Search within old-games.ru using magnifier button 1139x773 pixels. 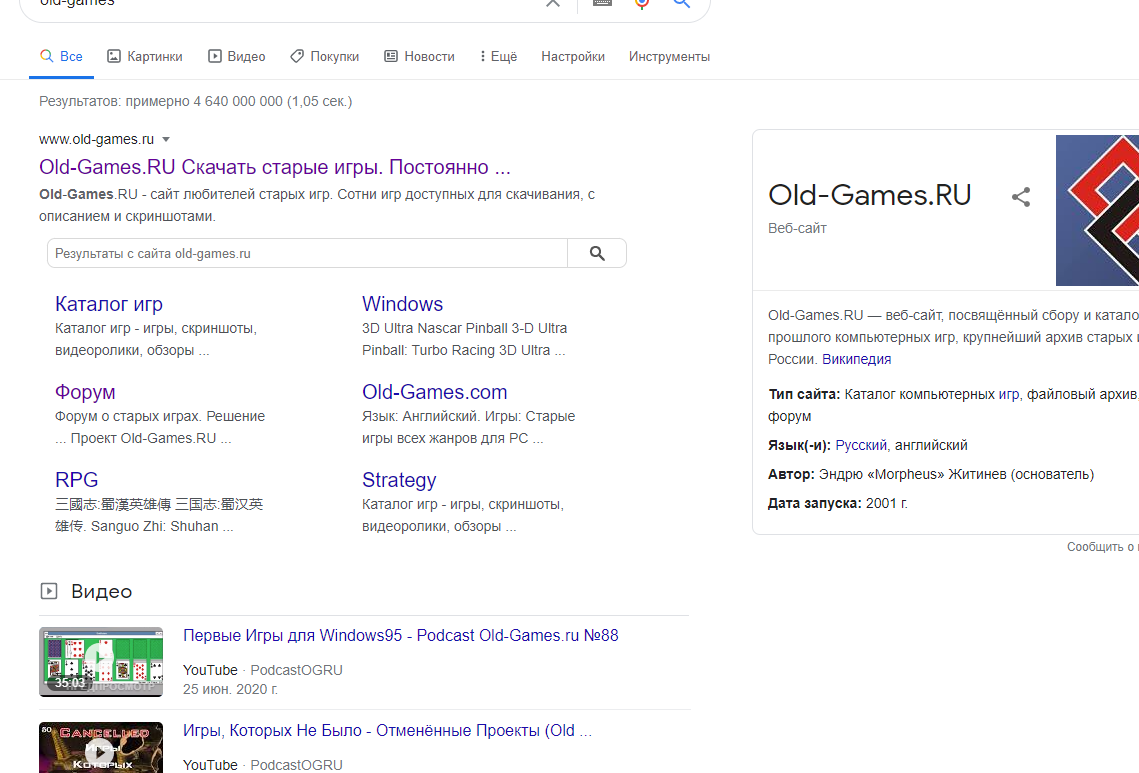click(597, 254)
